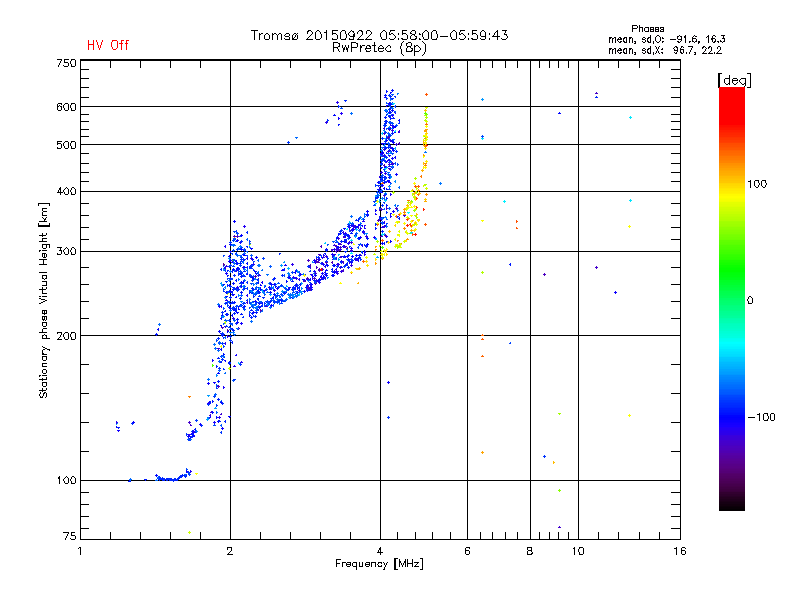Click the x-axis tick label '2'
The height and width of the screenshot is (600, 800).
(230, 551)
